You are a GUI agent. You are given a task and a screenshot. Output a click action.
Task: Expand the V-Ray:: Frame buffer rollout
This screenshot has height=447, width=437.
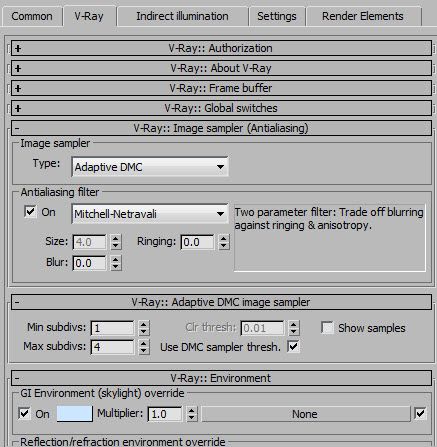pos(221,88)
